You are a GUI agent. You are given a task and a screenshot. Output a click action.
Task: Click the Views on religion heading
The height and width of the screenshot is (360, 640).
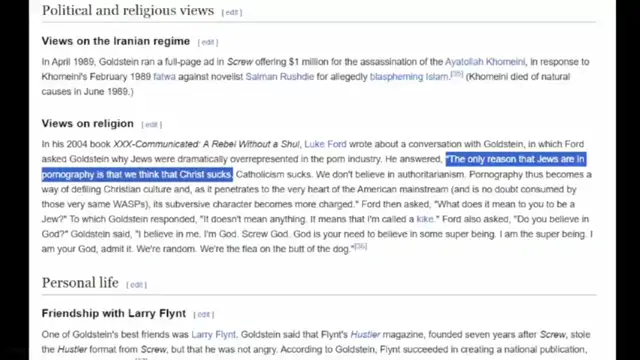tap(88, 123)
